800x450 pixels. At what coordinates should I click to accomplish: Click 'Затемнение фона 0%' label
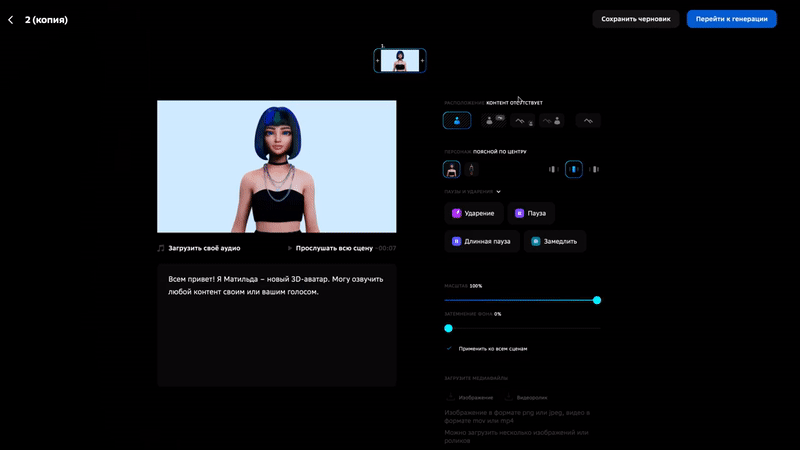click(x=472, y=314)
